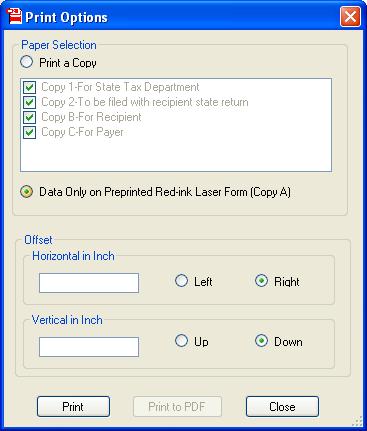This screenshot has width=367, height=431.
Task: Select Data Only on Preprinted Red-ink Laser Form
Action: pos(26,192)
